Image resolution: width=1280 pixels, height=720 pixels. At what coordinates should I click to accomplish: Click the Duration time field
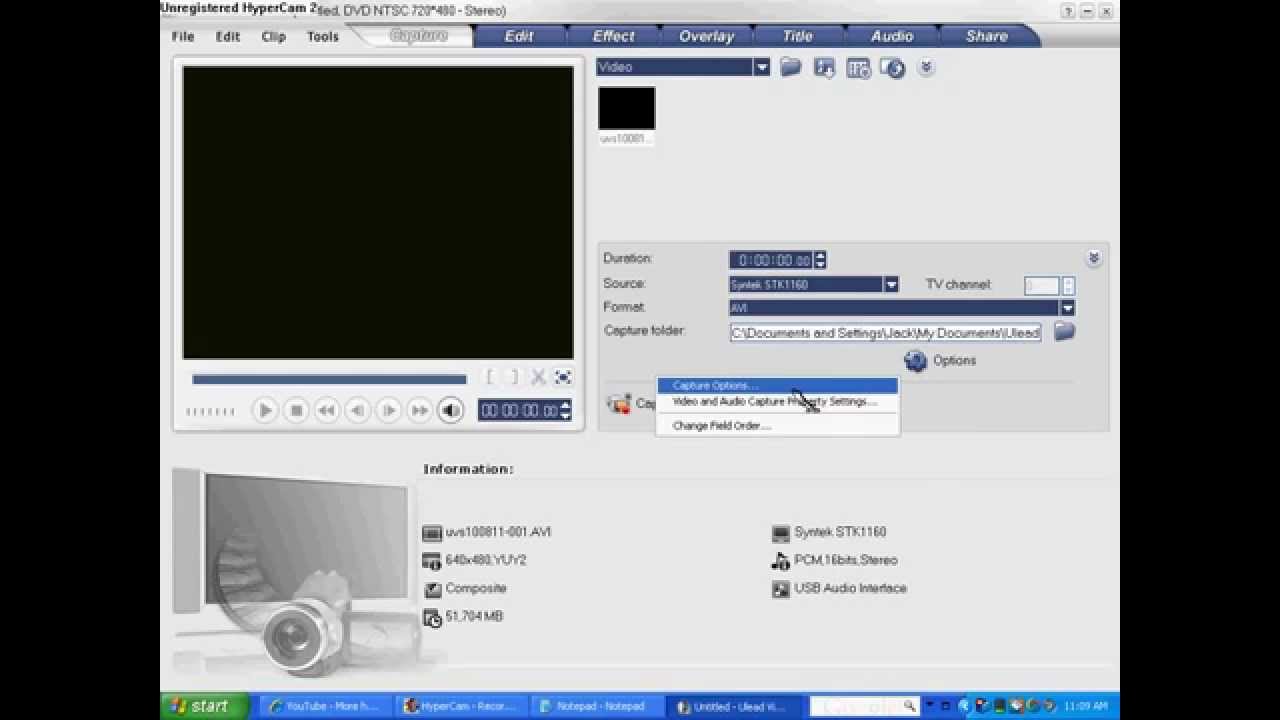pyautogui.click(x=771, y=260)
